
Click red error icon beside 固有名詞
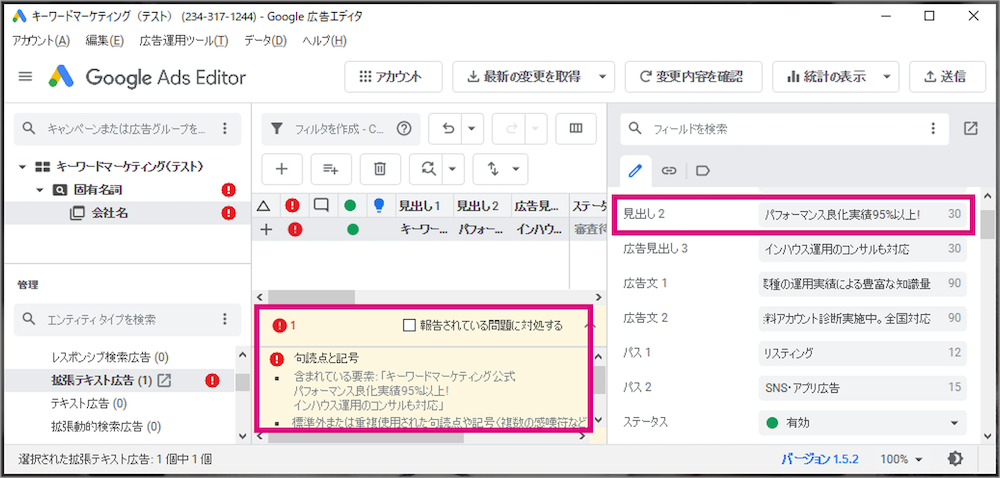click(x=228, y=189)
